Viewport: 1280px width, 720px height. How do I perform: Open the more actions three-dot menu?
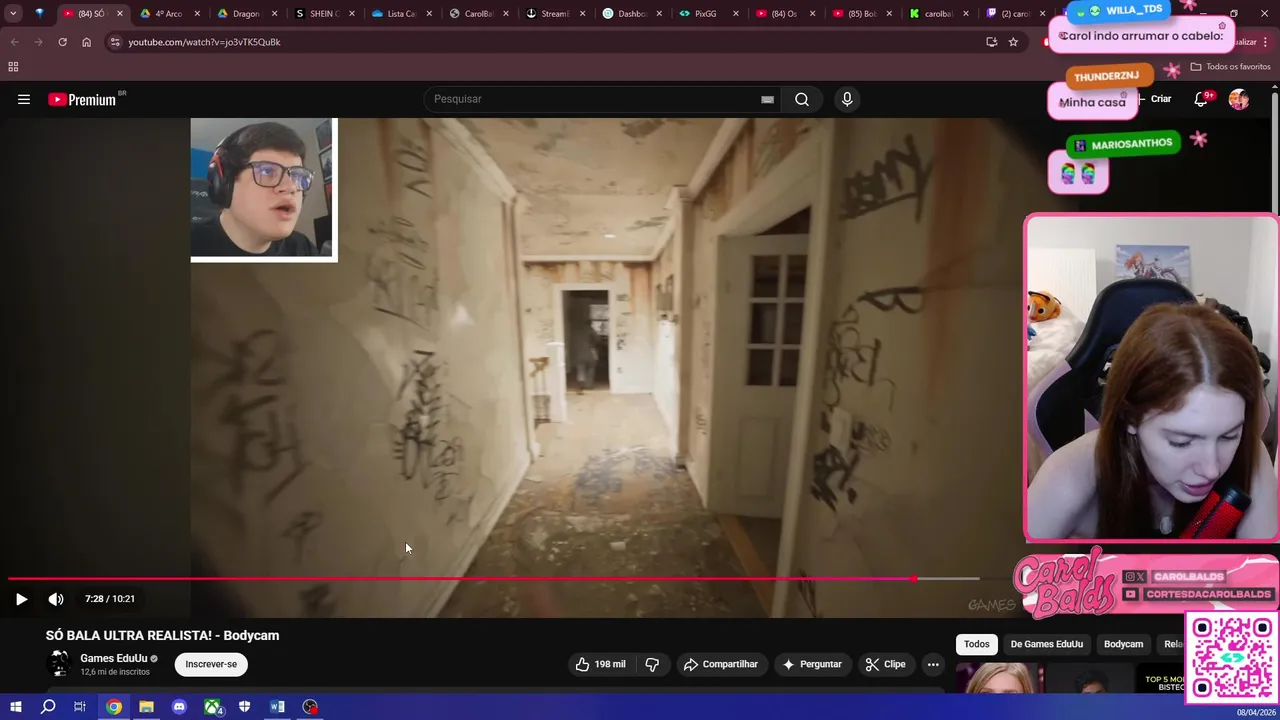tap(933, 664)
